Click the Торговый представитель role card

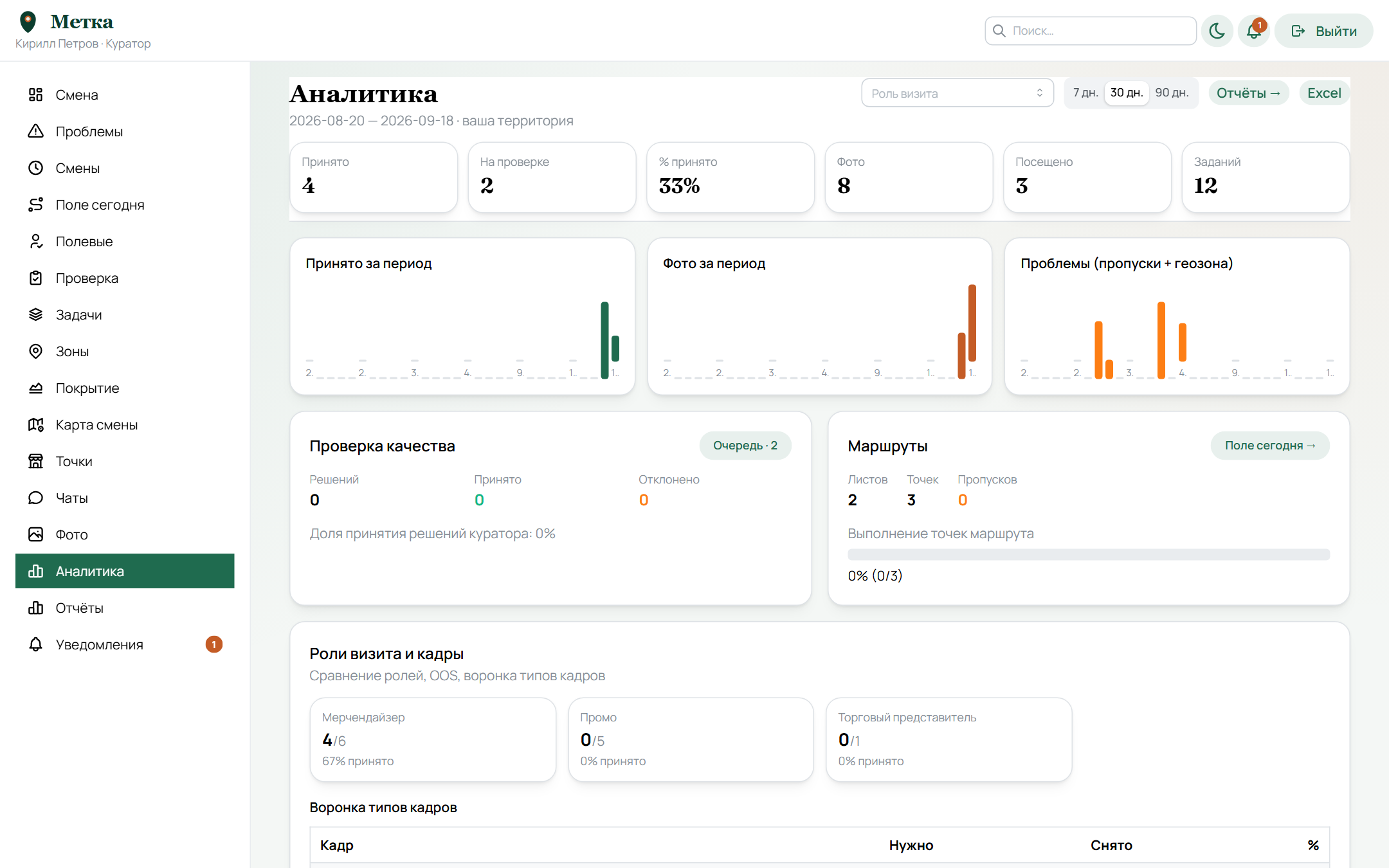coord(949,739)
